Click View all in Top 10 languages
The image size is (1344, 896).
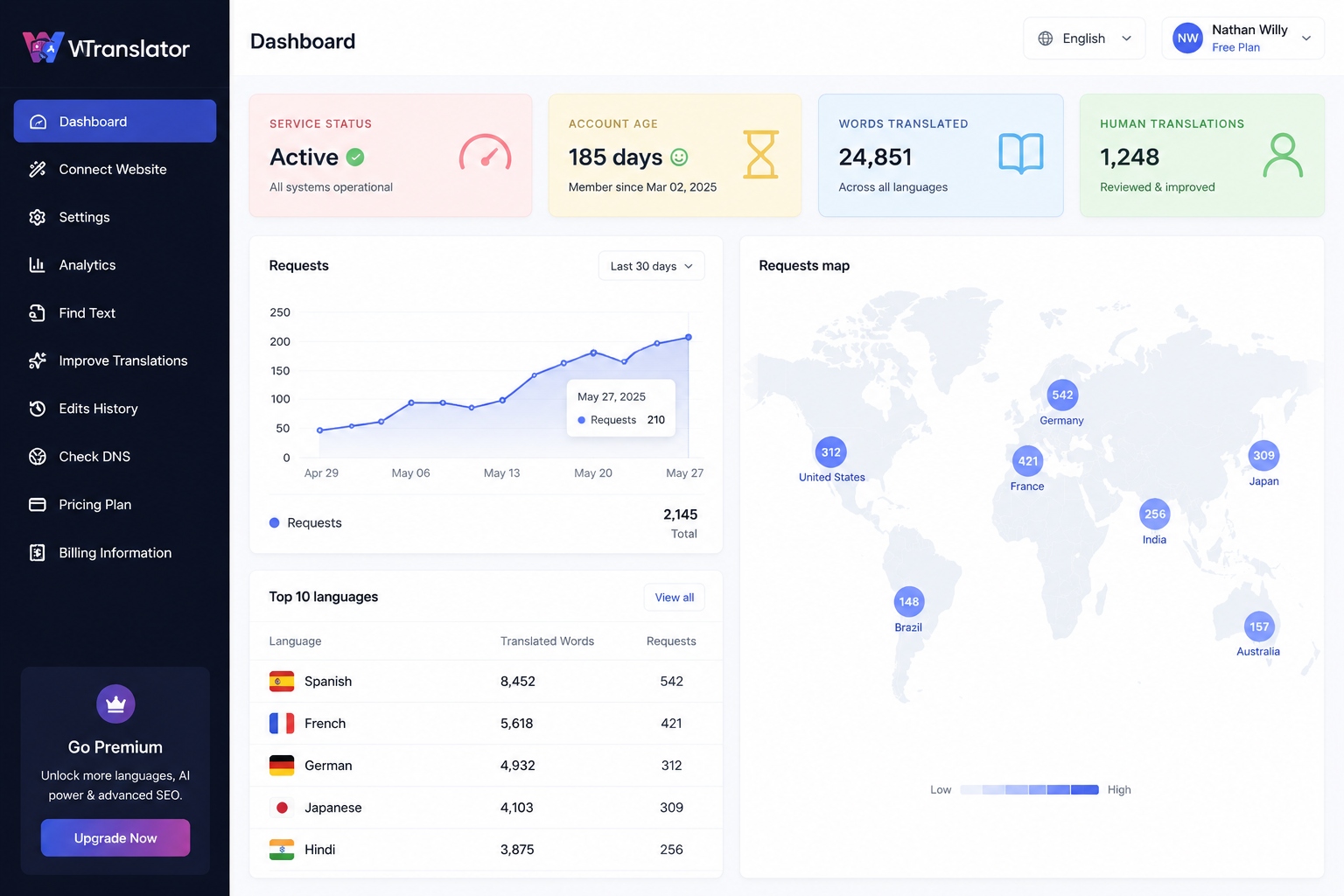(675, 598)
